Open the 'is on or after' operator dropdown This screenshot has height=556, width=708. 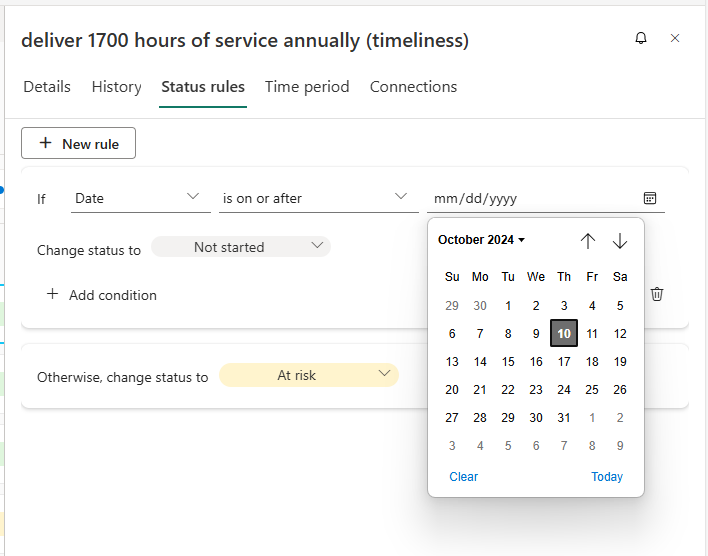coord(317,198)
